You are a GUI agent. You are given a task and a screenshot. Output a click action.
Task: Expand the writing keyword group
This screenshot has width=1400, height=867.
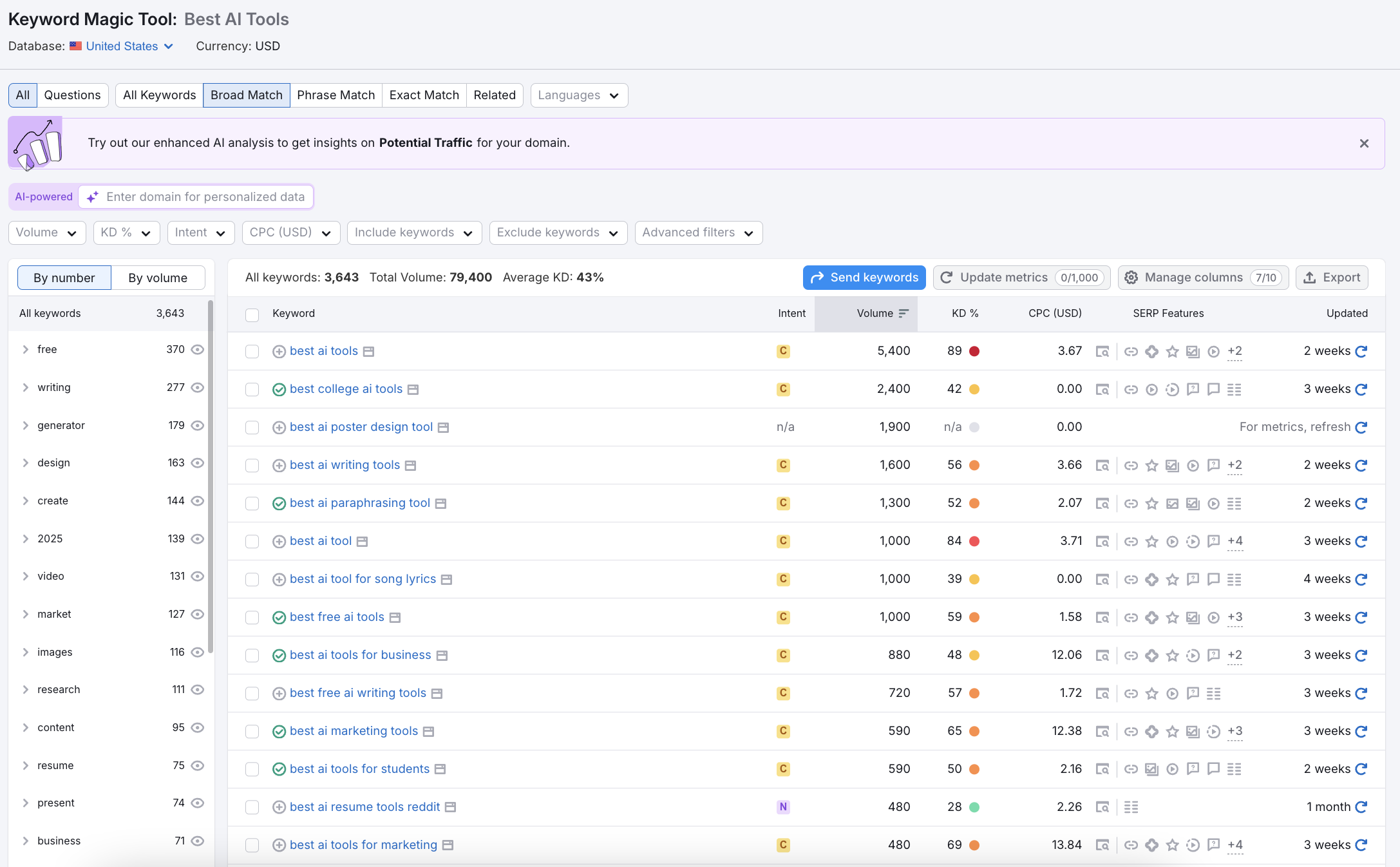26,388
